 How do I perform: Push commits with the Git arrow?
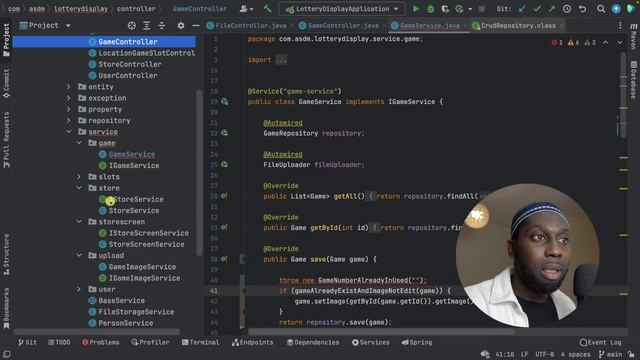click(x=551, y=9)
